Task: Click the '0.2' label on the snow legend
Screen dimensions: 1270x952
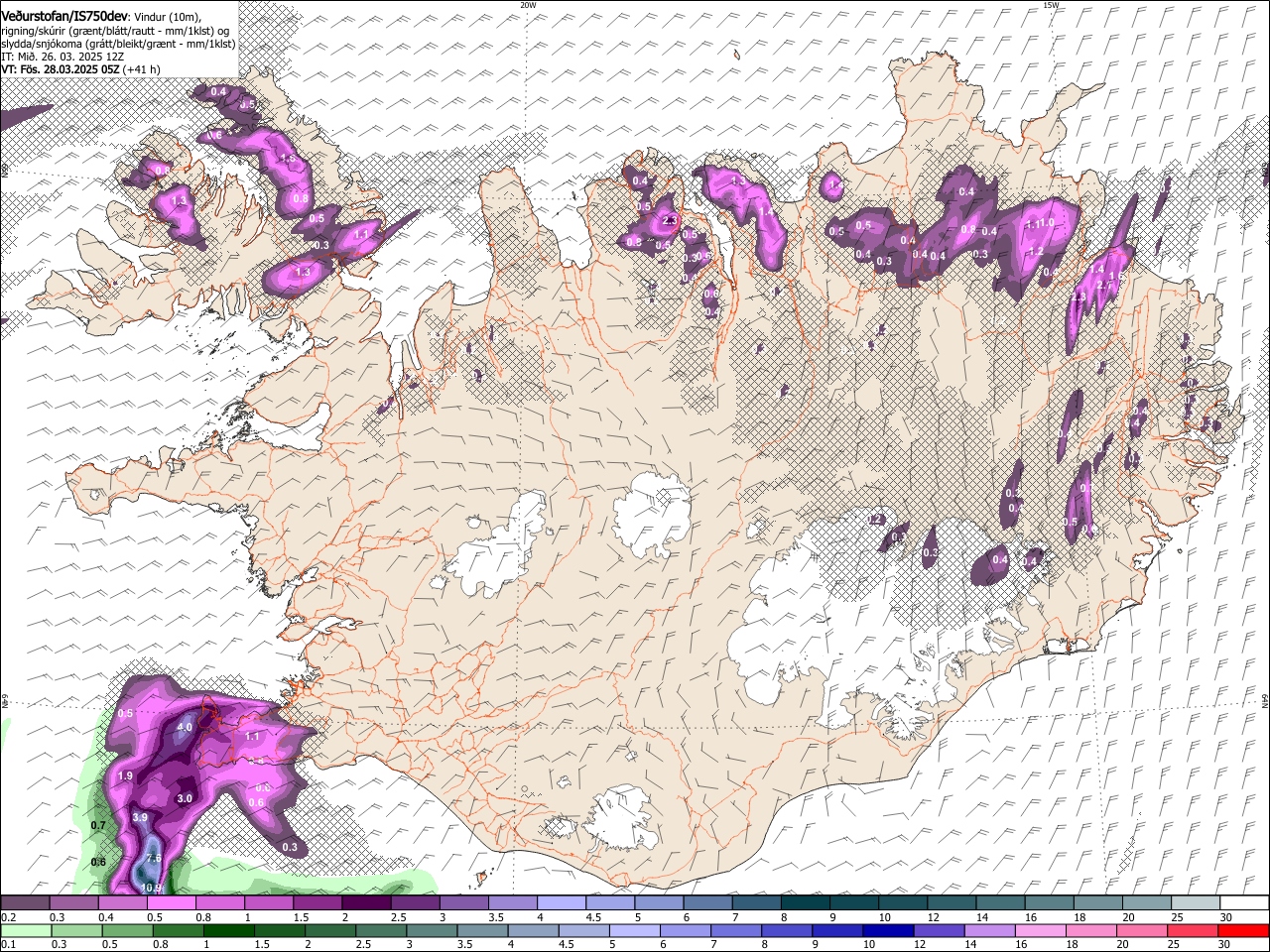Action: pyautogui.click(x=8, y=917)
